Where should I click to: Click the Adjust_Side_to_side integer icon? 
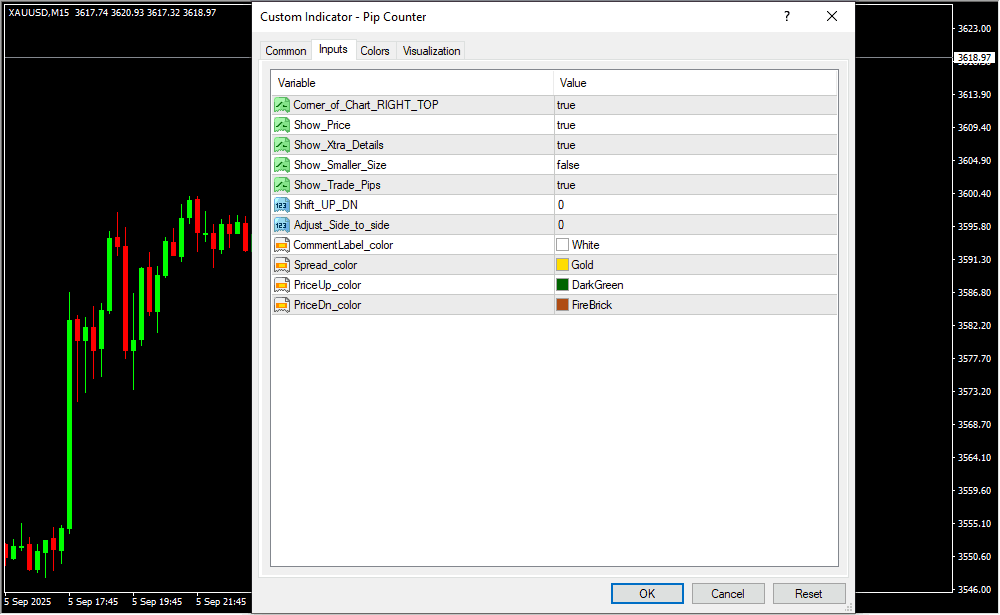(x=281, y=225)
